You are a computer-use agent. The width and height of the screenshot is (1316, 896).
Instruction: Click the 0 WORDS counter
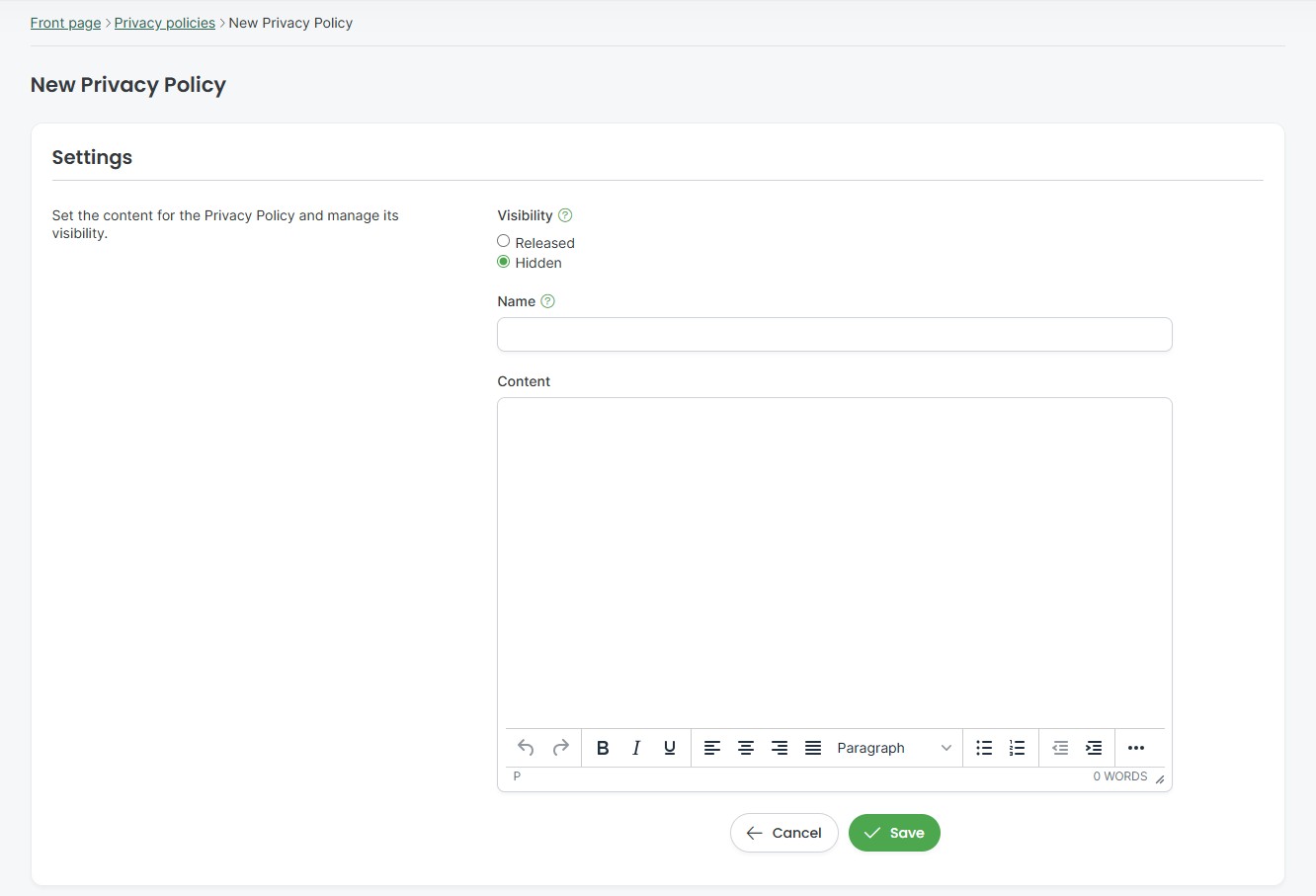1120,776
